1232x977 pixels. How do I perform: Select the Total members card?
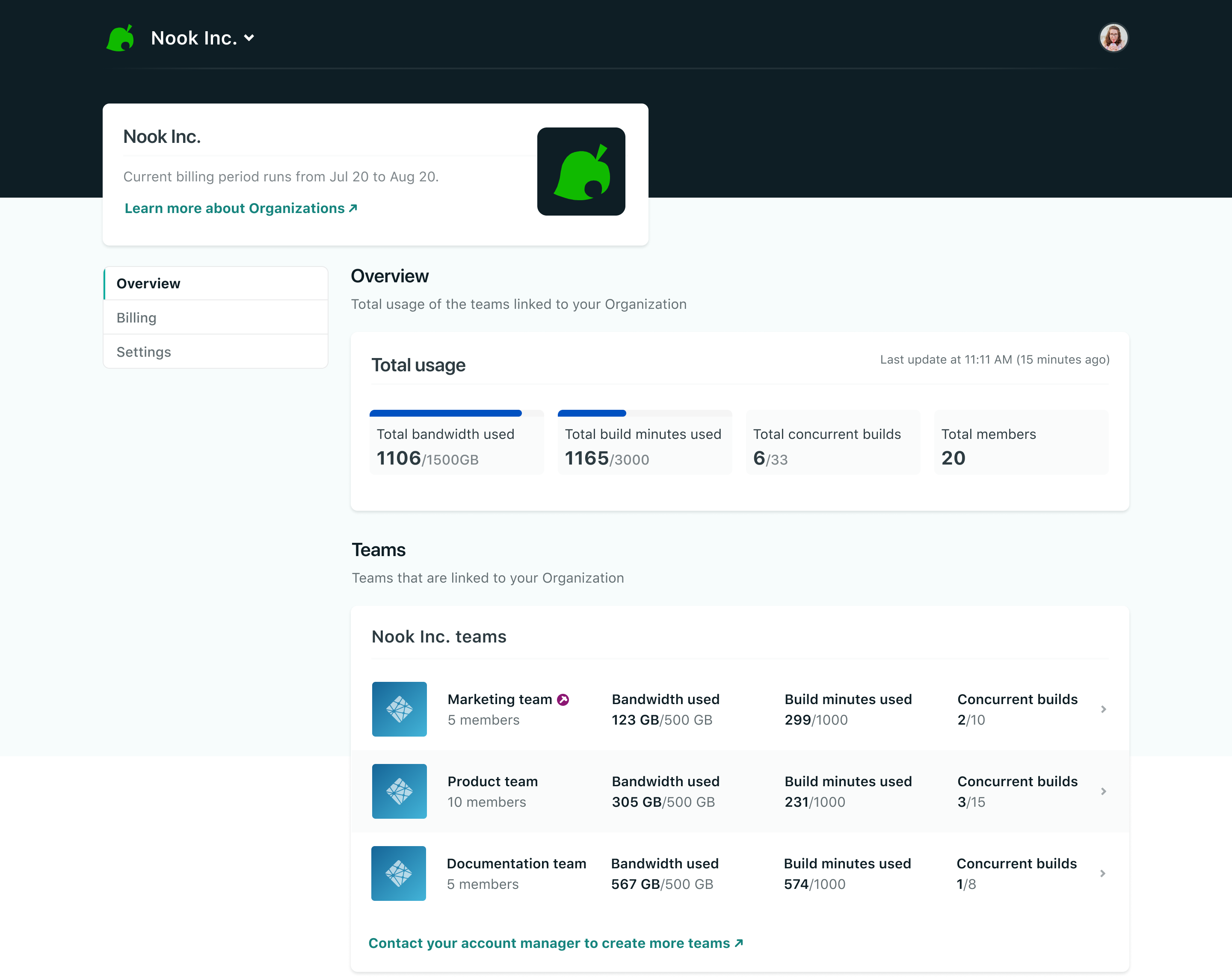pyautogui.click(x=1021, y=443)
